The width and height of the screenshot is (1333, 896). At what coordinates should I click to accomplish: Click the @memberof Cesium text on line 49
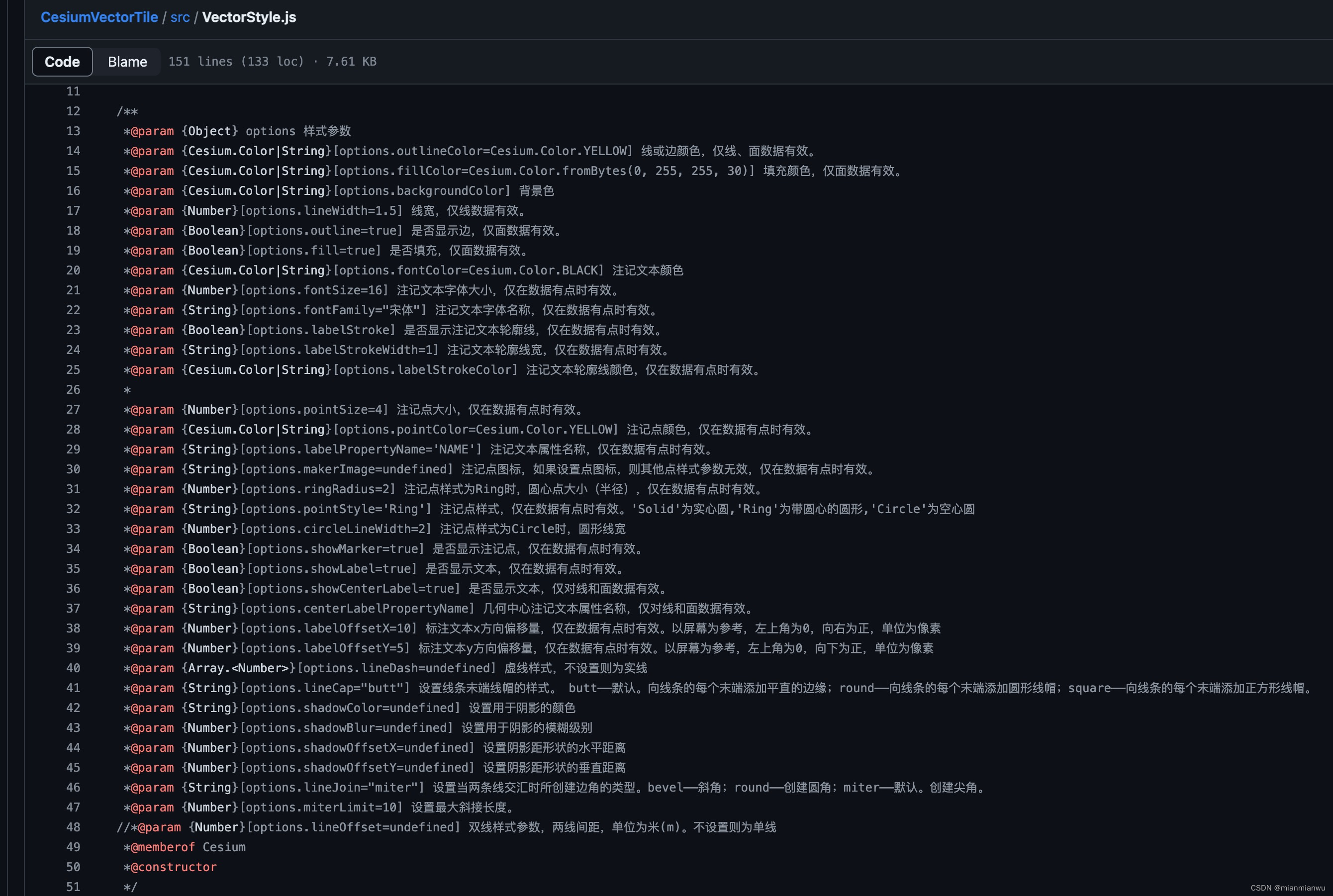(189, 847)
